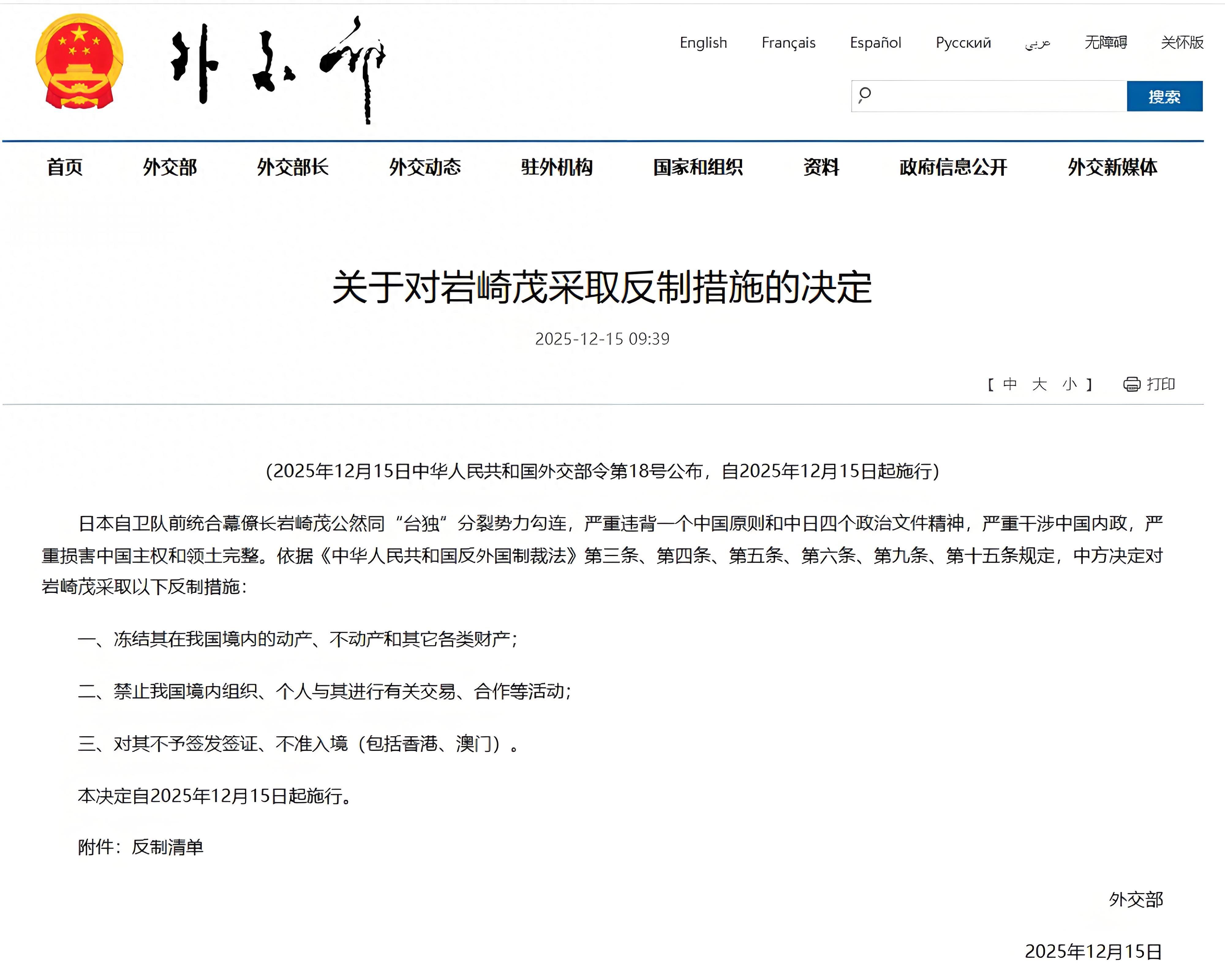Switch site language to Español
Screen dimensions: 1225x980
click(x=875, y=43)
